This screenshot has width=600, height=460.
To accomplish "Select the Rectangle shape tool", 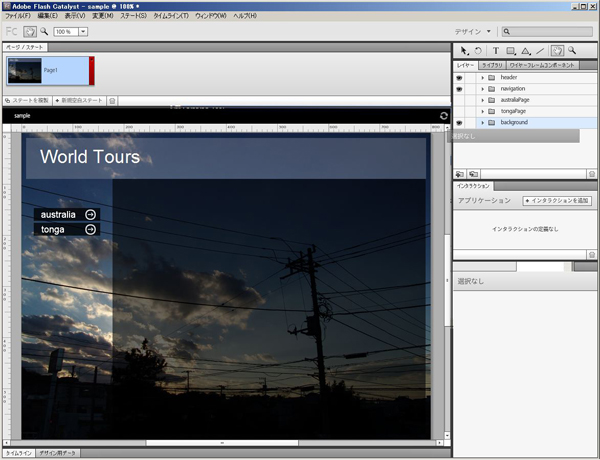I will 511,51.
